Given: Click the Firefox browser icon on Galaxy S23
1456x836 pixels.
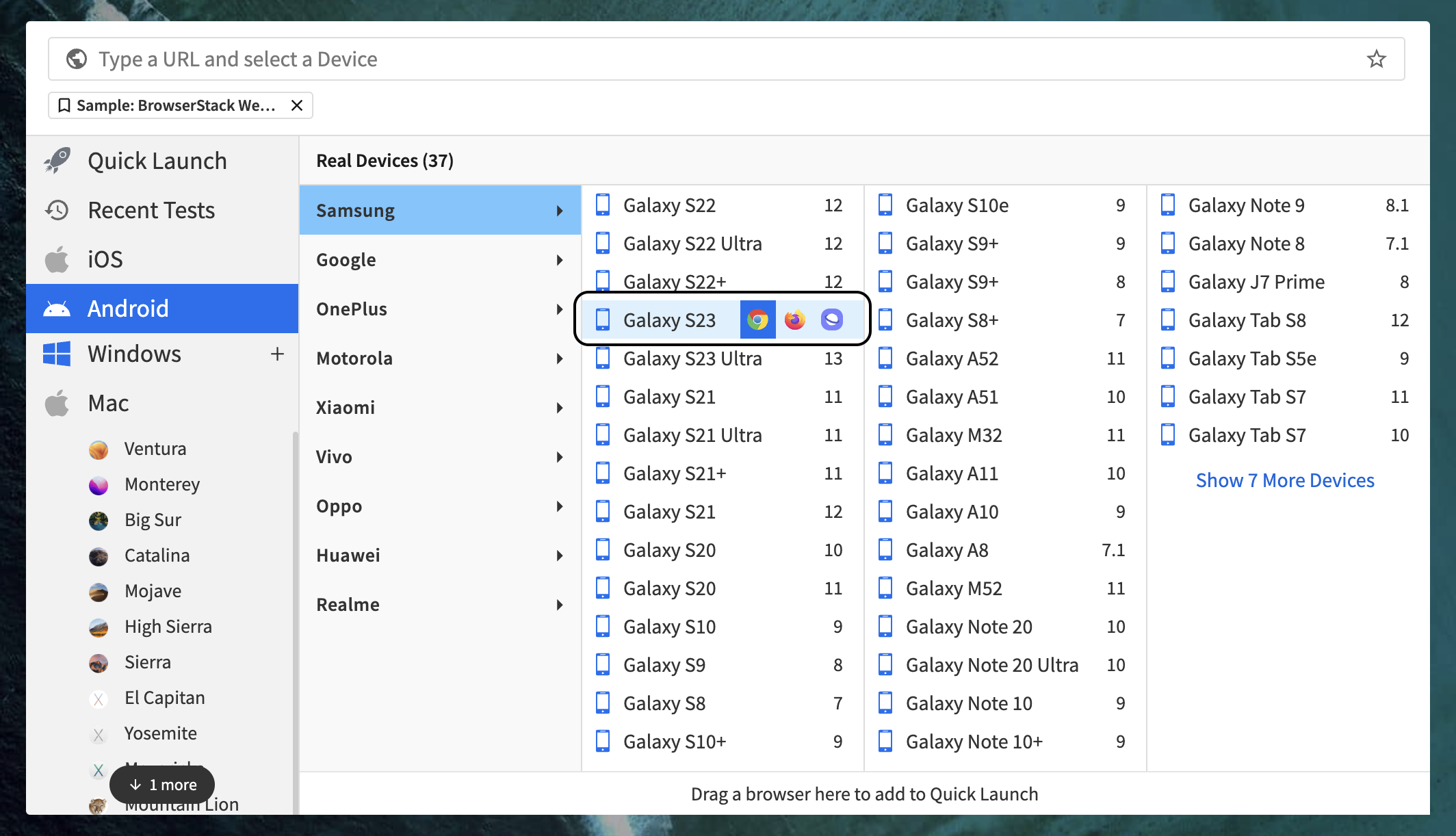Looking at the screenshot, I should point(794,319).
